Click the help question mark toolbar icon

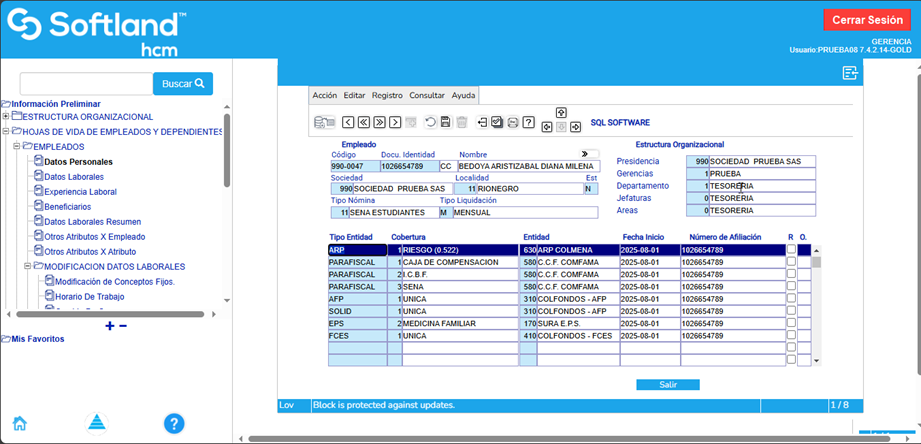(529, 122)
